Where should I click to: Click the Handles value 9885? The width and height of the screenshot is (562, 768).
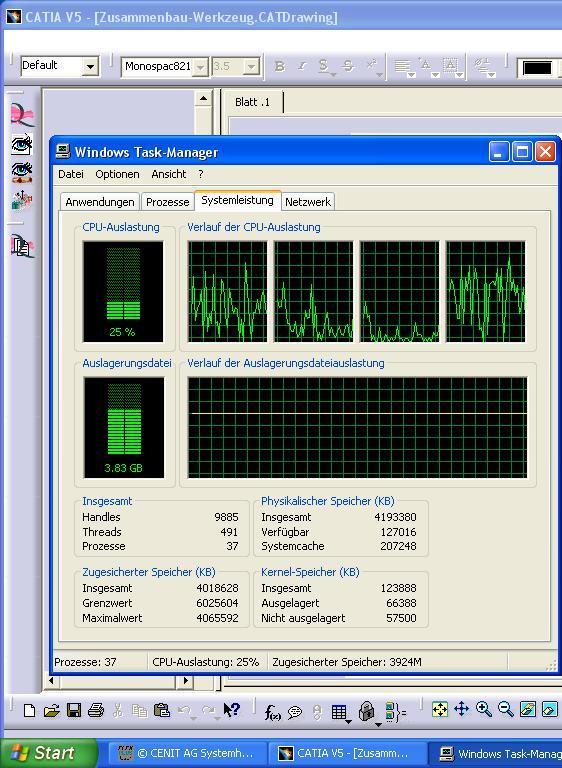click(x=226, y=517)
